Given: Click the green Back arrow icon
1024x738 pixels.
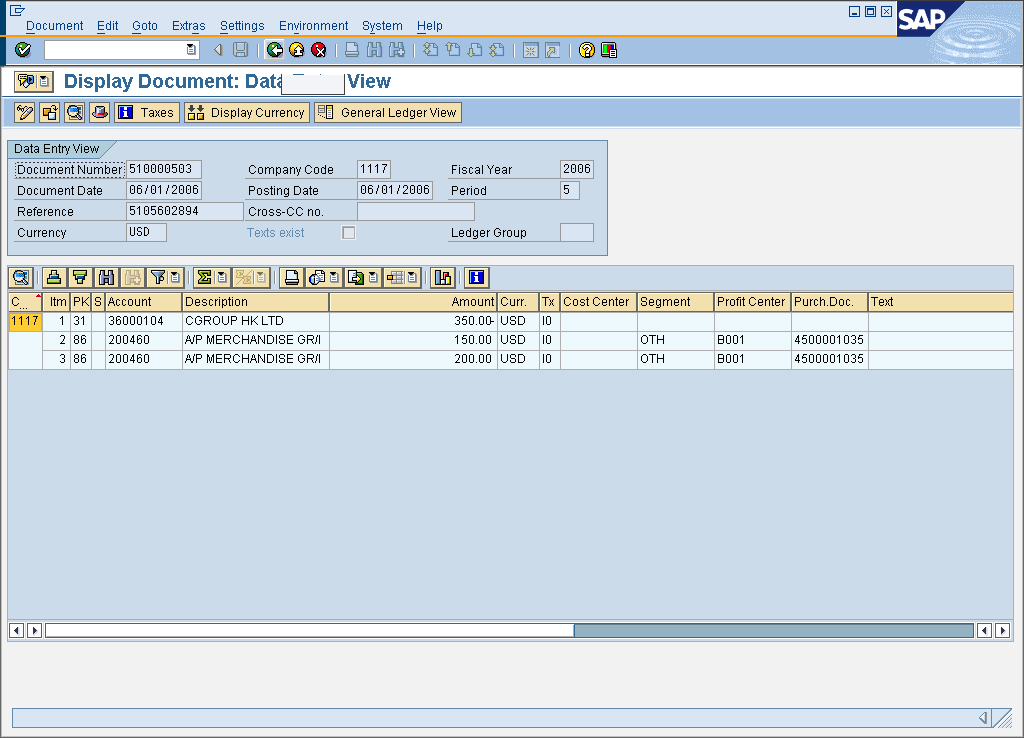Looking at the screenshot, I should coord(275,50).
